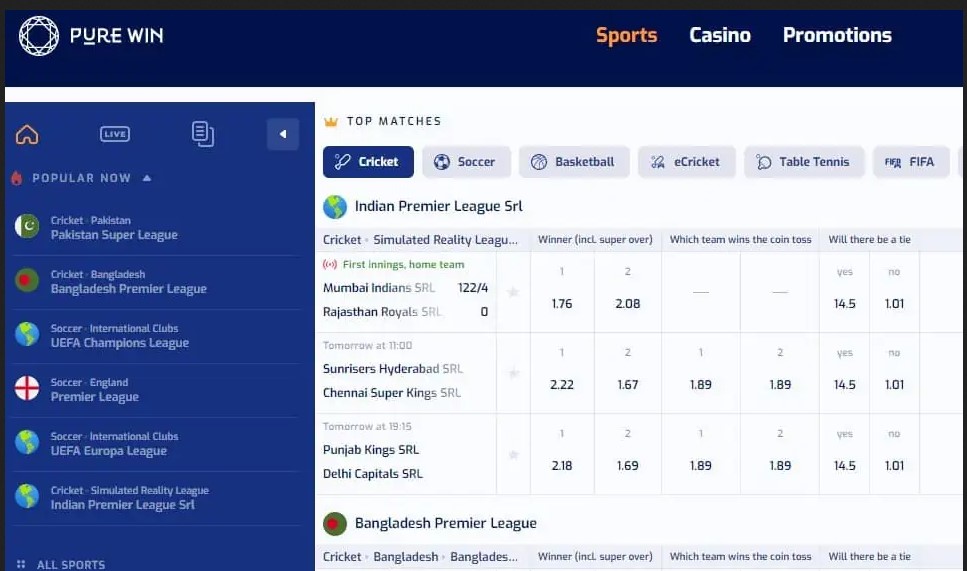
Task: Open the Bangladesh Premier League flag icon
Action: (x=335, y=524)
